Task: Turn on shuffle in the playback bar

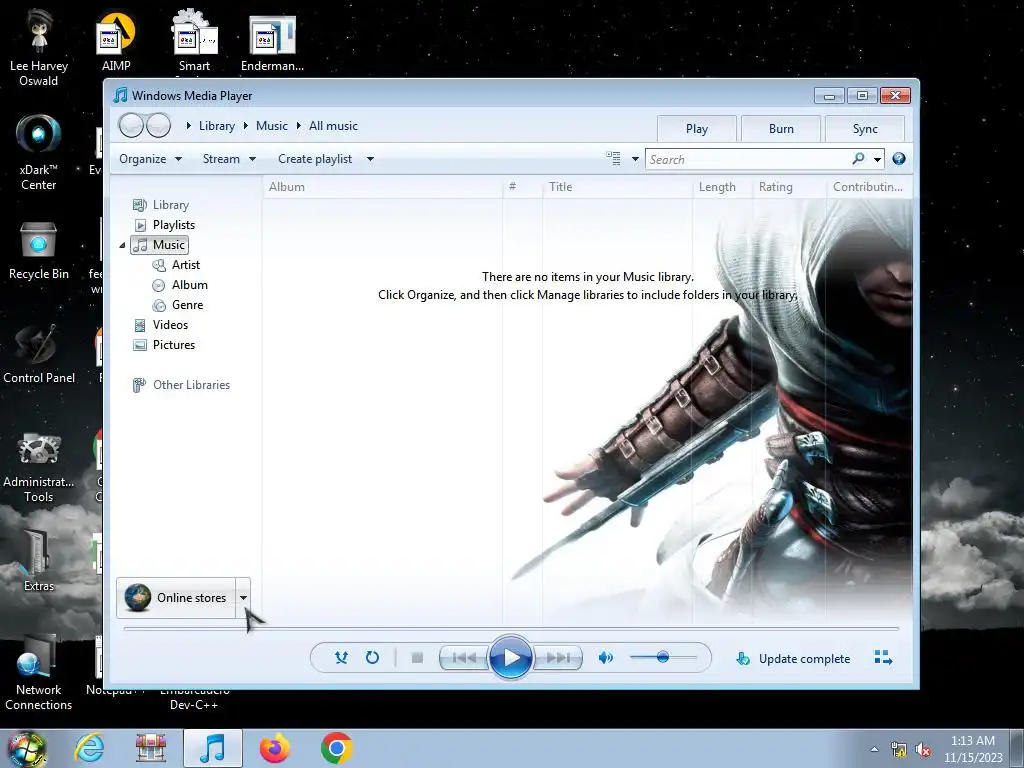Action: click(x=341, y=658)
